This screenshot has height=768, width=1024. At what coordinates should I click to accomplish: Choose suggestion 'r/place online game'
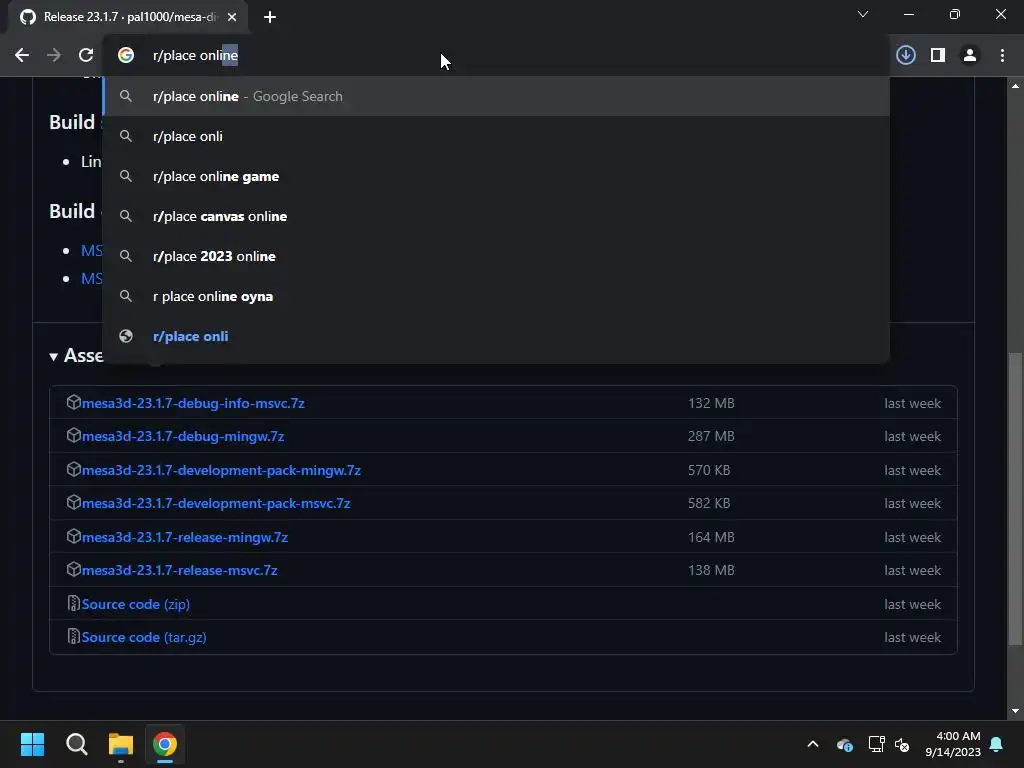[496, 176]
